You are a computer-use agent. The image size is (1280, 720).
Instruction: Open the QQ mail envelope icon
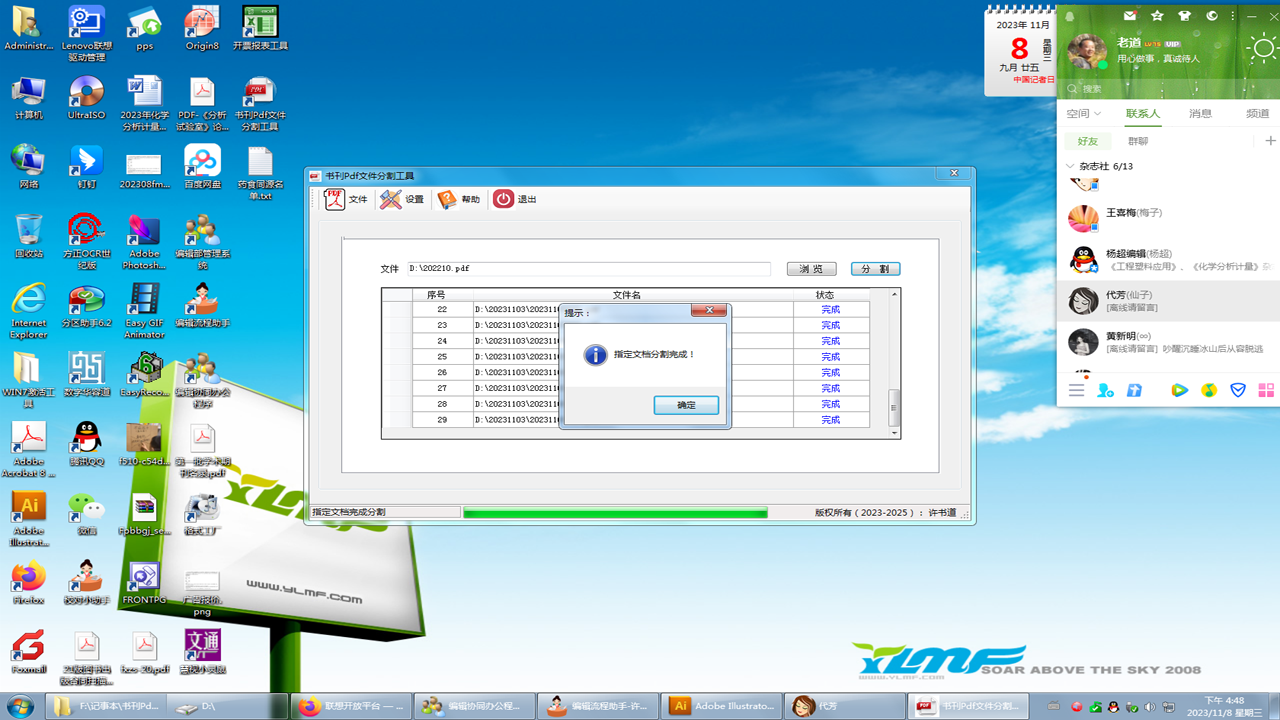(1130, 16)
